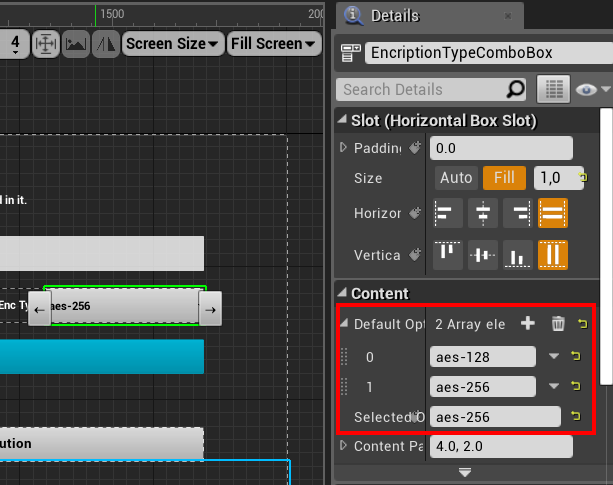
Task: Click the image preview background toolbar icon
Action: 76,43
